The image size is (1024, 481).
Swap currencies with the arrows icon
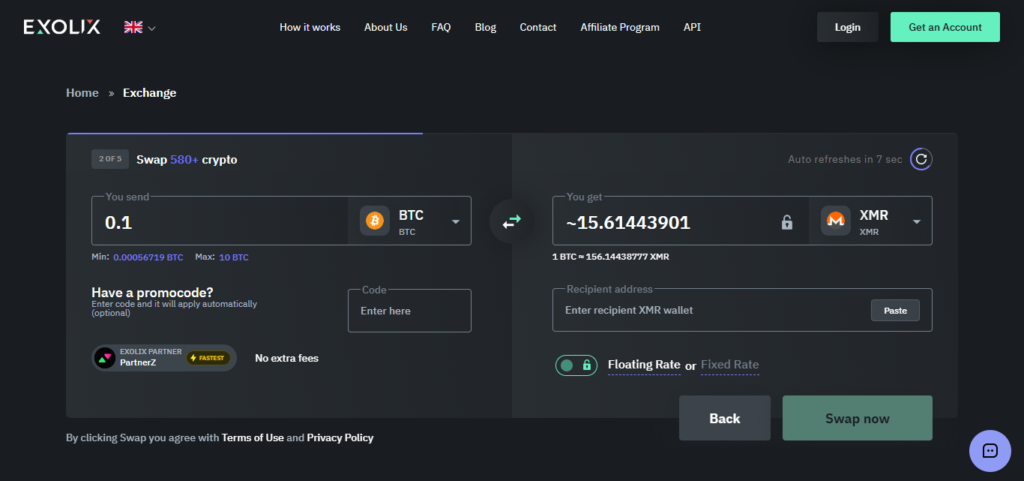click(511, 222)
